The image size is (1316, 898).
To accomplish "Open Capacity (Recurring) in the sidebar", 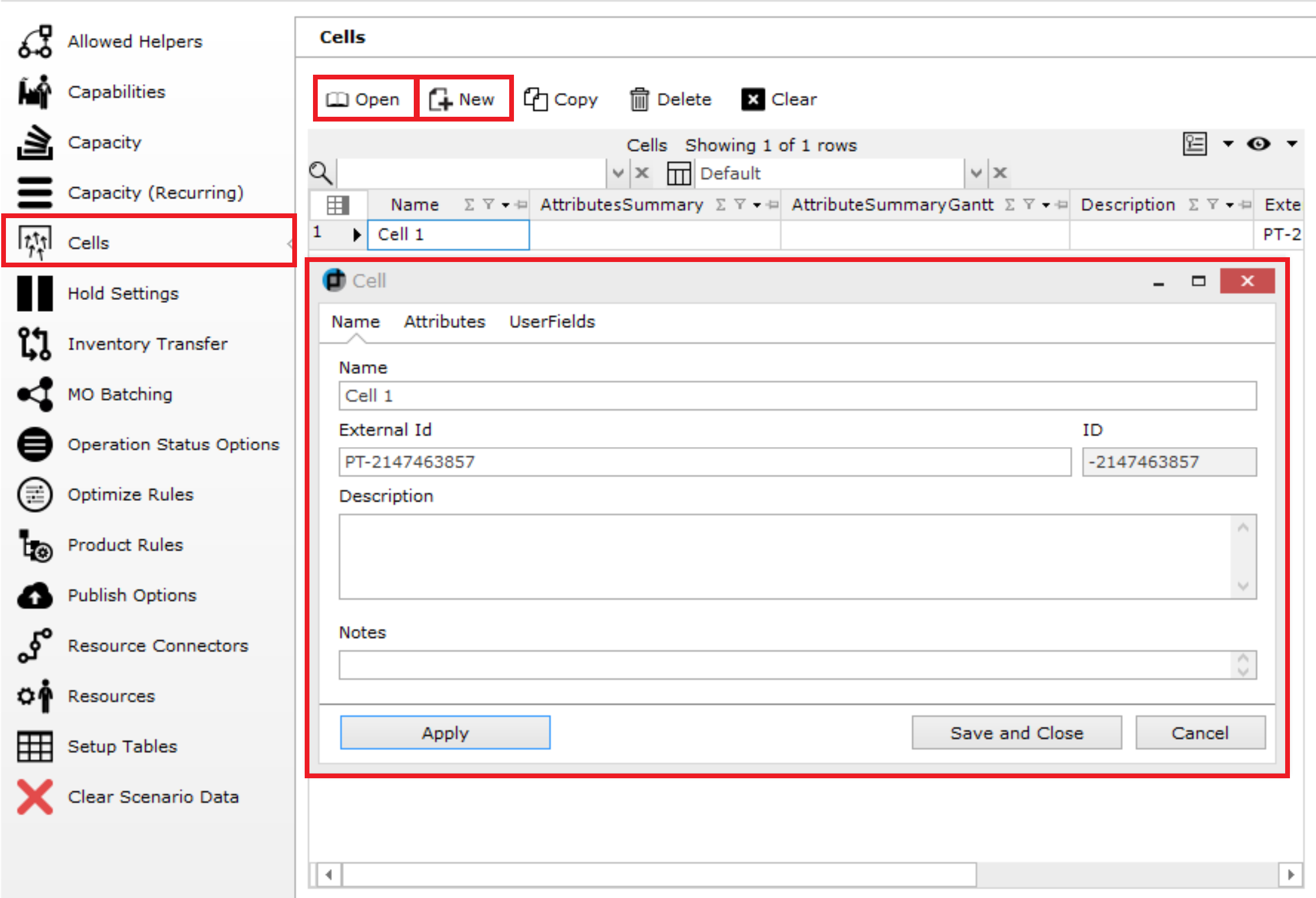I will (155, 193).
